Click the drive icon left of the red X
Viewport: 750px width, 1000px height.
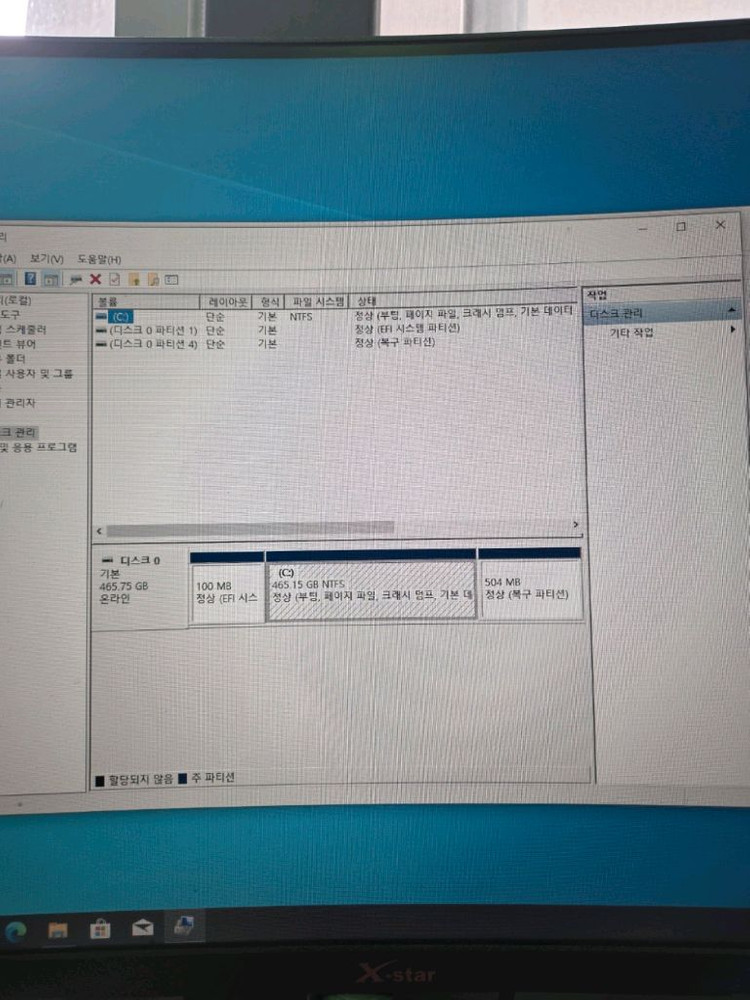coord(76,279)
